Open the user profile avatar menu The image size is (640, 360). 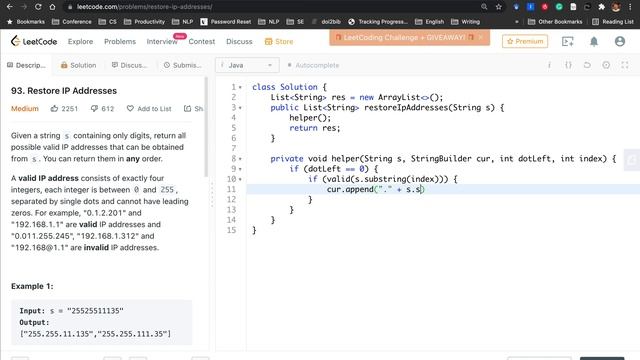pyautogui.click(x=620, y=41)
